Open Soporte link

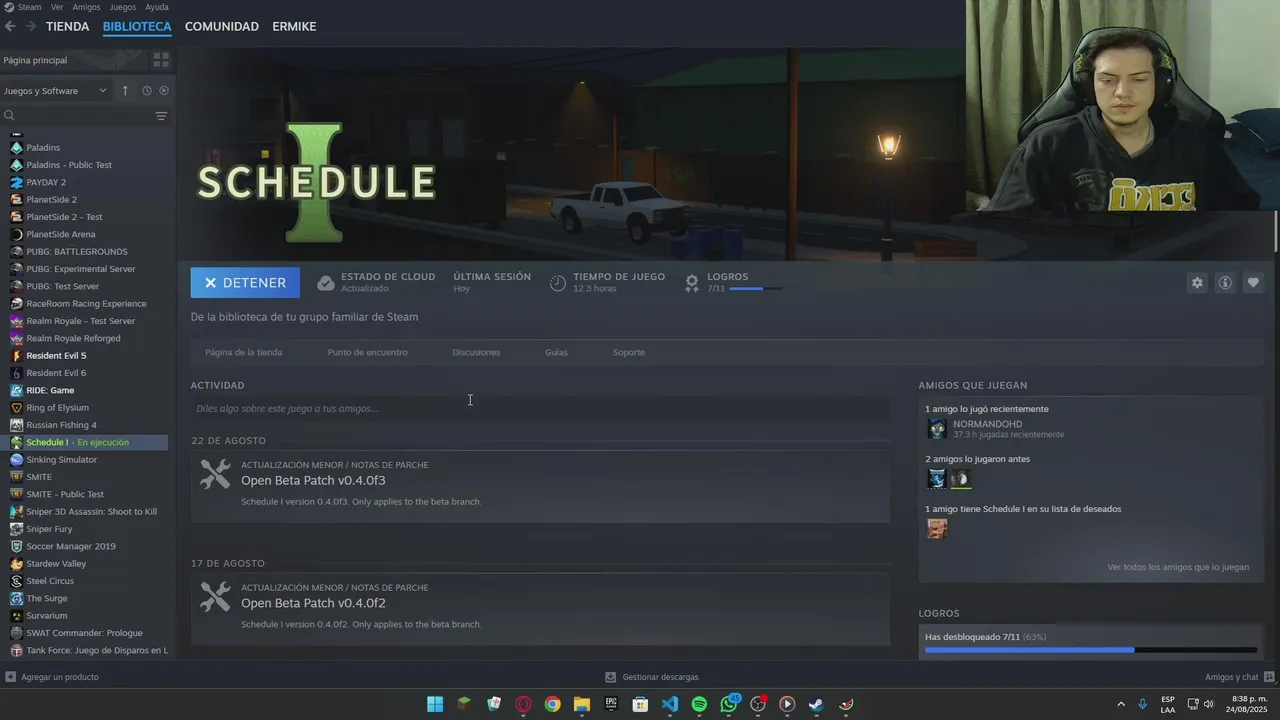click(x=629, y=352)
